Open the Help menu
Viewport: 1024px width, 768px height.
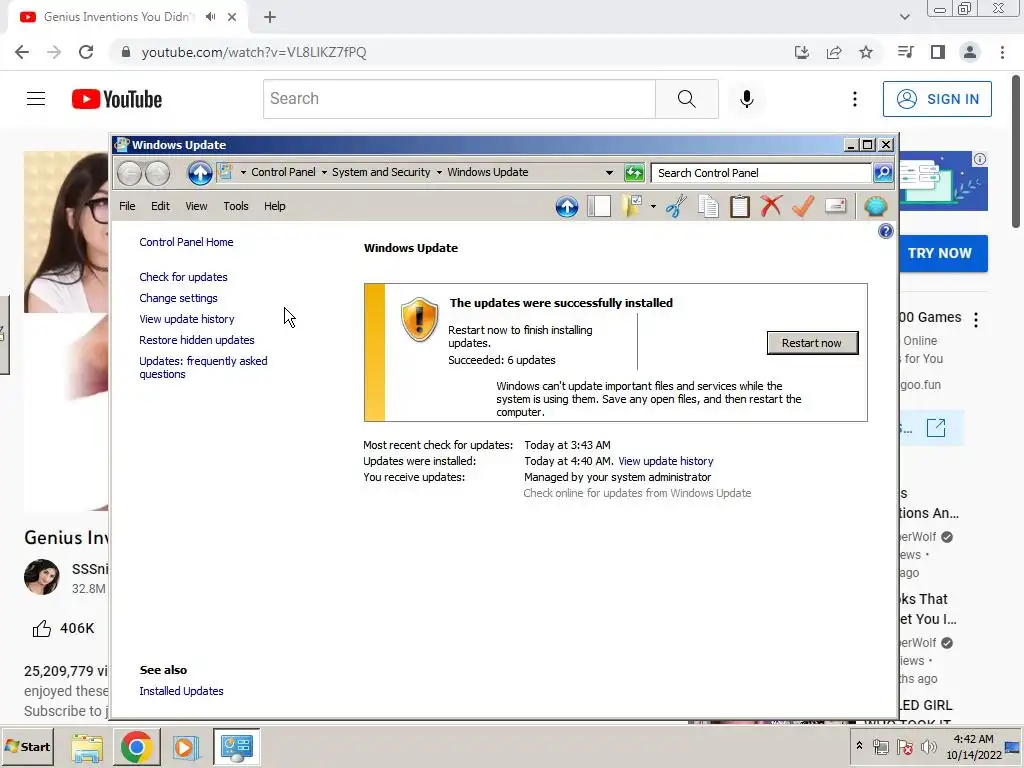pos(275,206)
